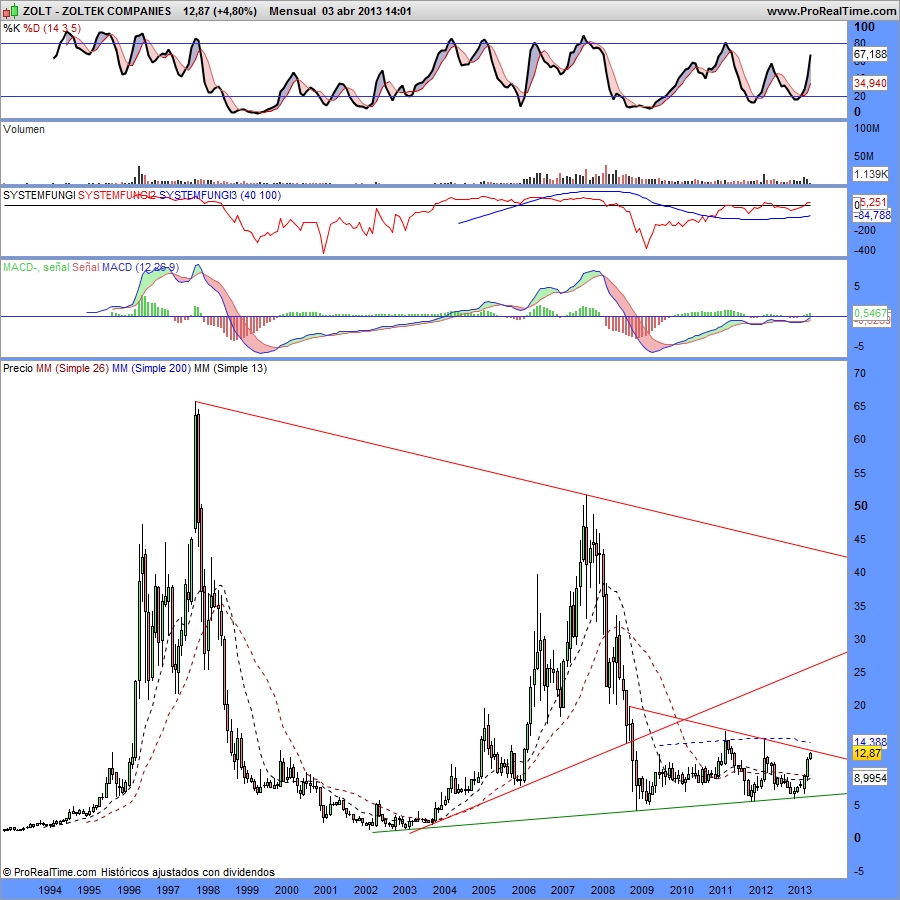Image resolution: width=900 pixels, height=900 pixels.
Task: Click the -400 axis label
Action: pos(864,250)
